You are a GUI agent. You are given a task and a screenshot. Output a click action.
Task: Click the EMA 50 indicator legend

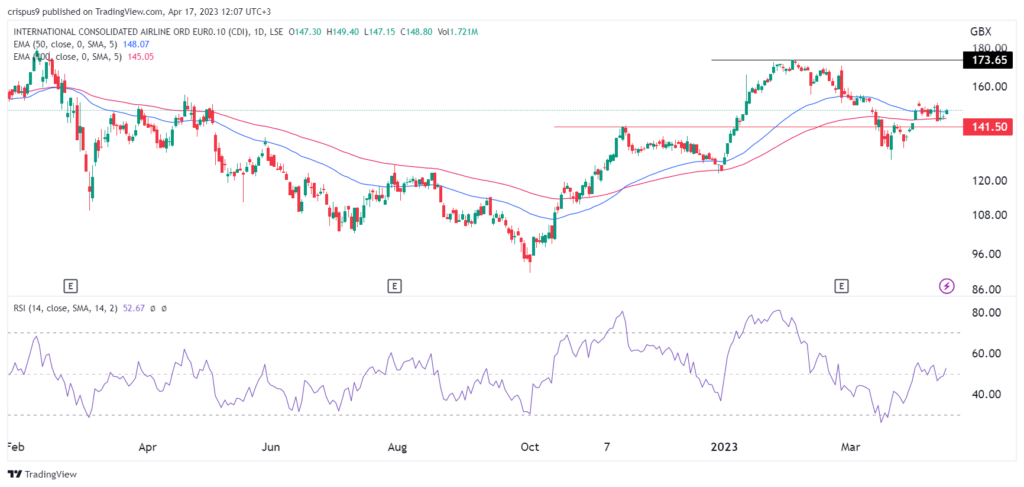(82, 46)
